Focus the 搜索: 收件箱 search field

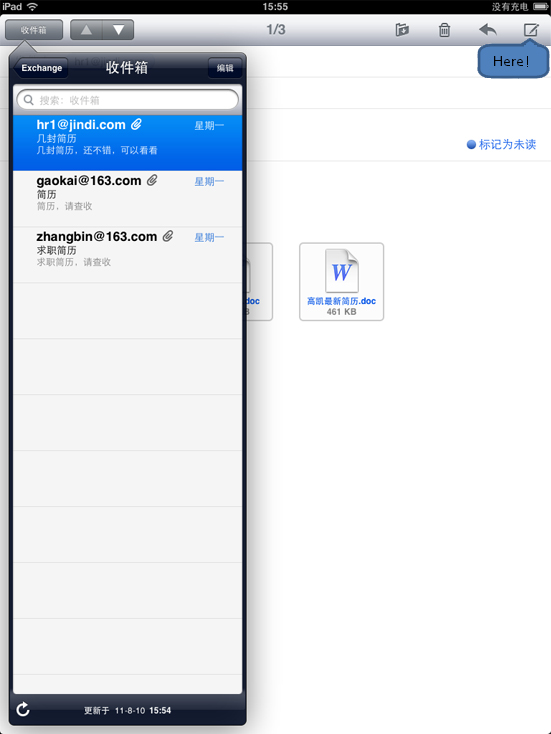[x=127, y=100]
